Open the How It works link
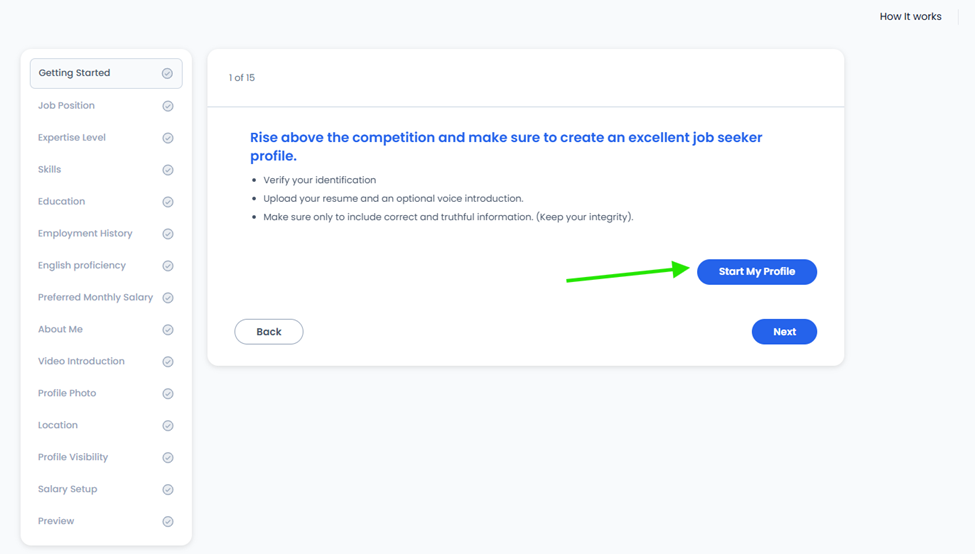Image resolution: width=975 pixels, height=554 pixels. (910, 17)
